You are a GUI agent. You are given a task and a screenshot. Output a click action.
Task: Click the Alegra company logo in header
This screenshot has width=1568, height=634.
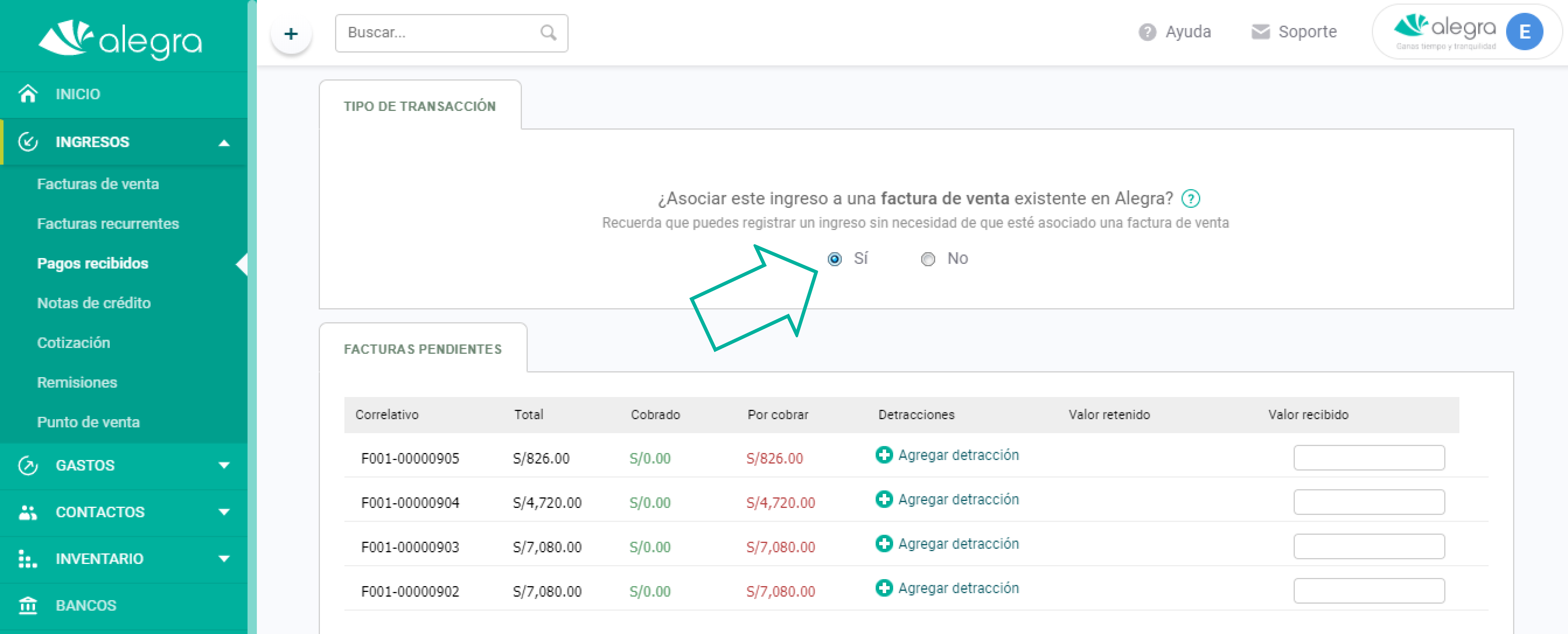point(1446,32)
